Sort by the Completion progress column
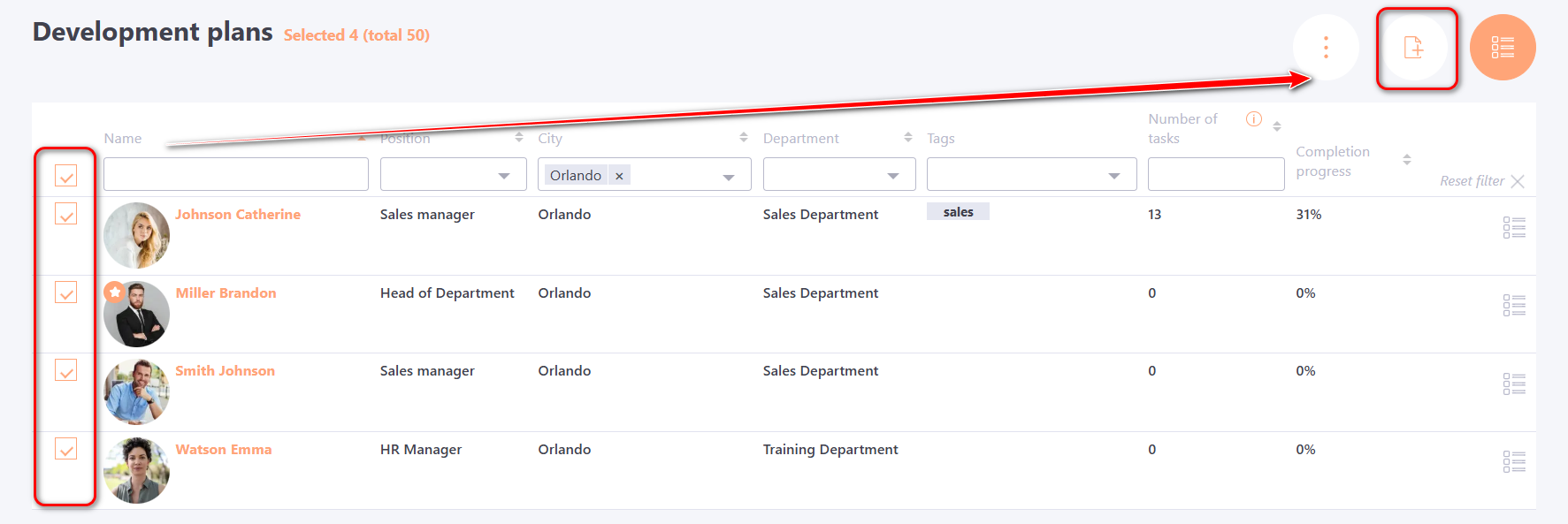 pyautogui.click(x=1406, y=160)
